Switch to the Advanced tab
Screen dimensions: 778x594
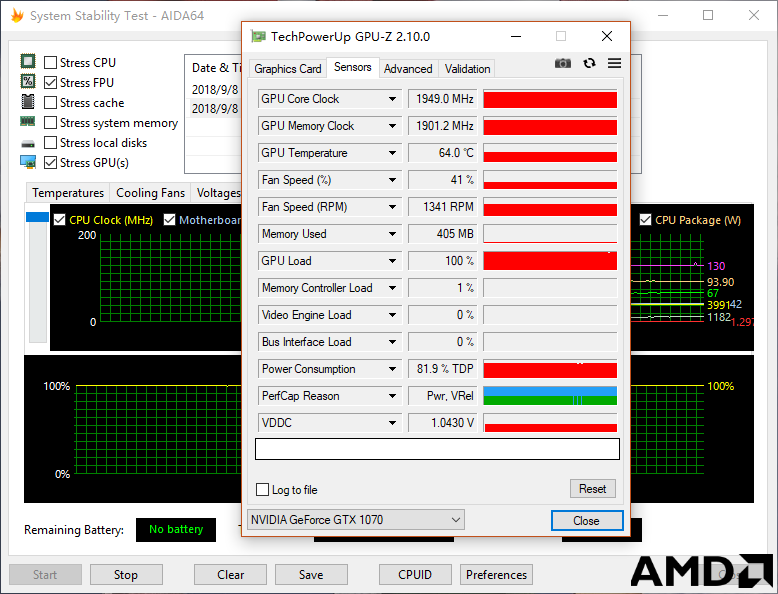click(408, 68)
